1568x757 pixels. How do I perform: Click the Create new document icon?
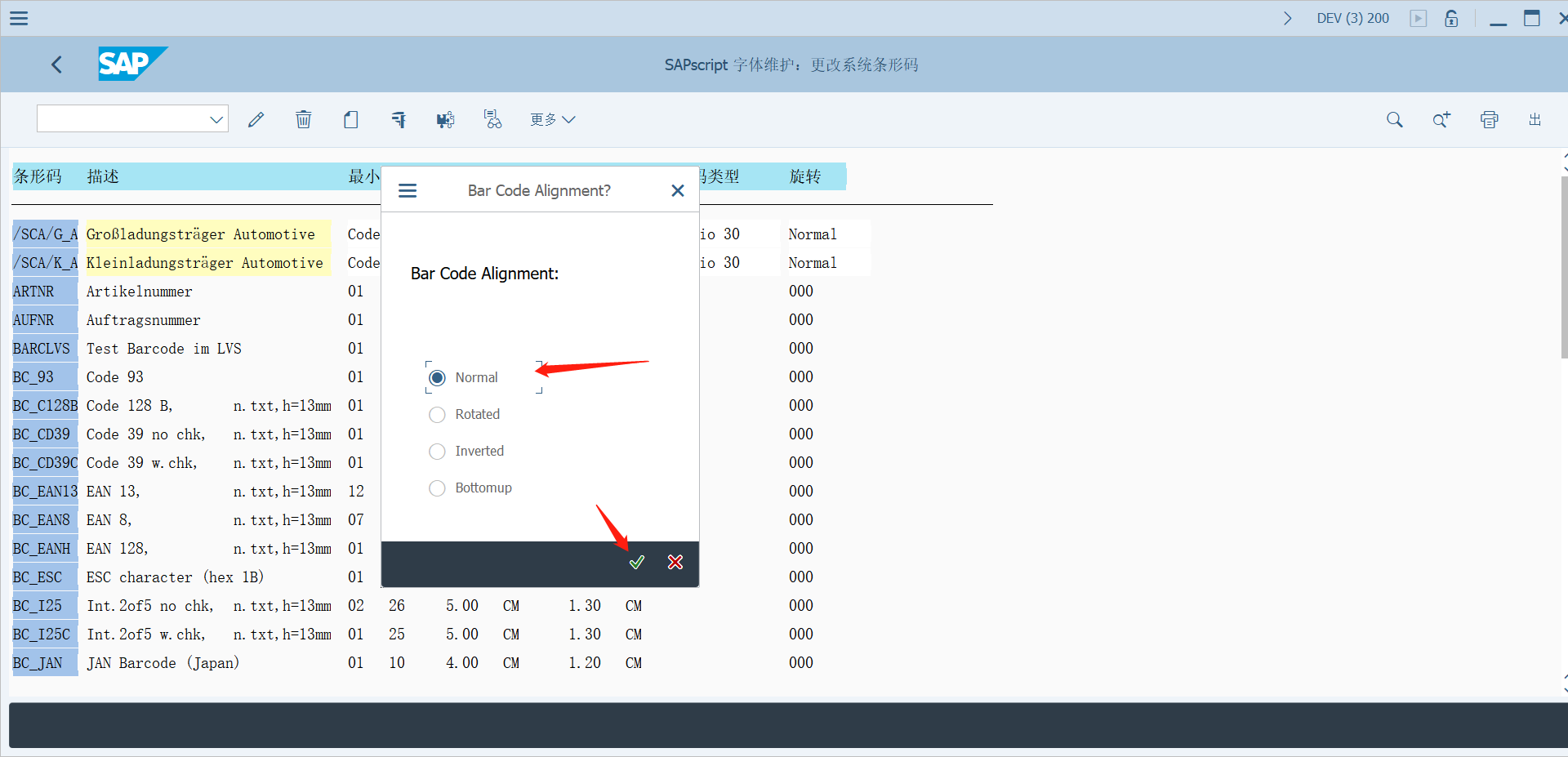pos(350,119)
